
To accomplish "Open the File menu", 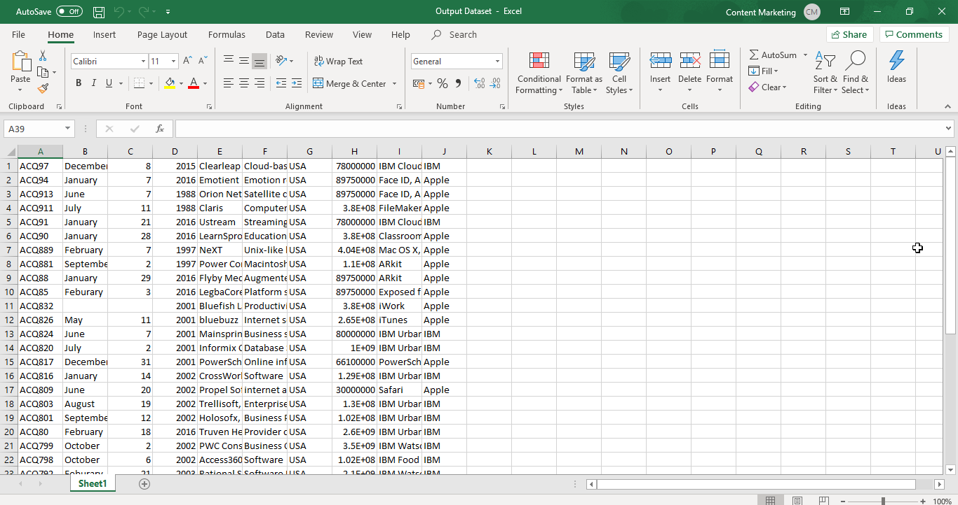I will pyautogui.click(x=18, y=35).
